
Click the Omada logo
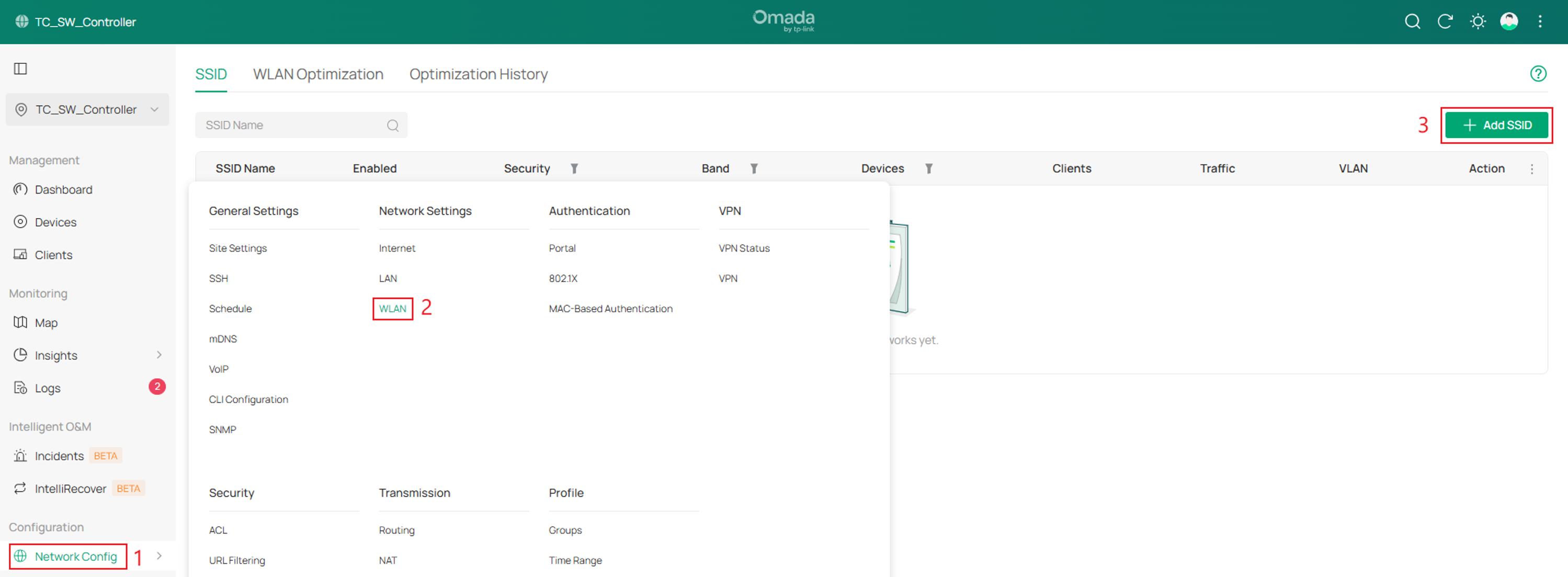[783, 21]
